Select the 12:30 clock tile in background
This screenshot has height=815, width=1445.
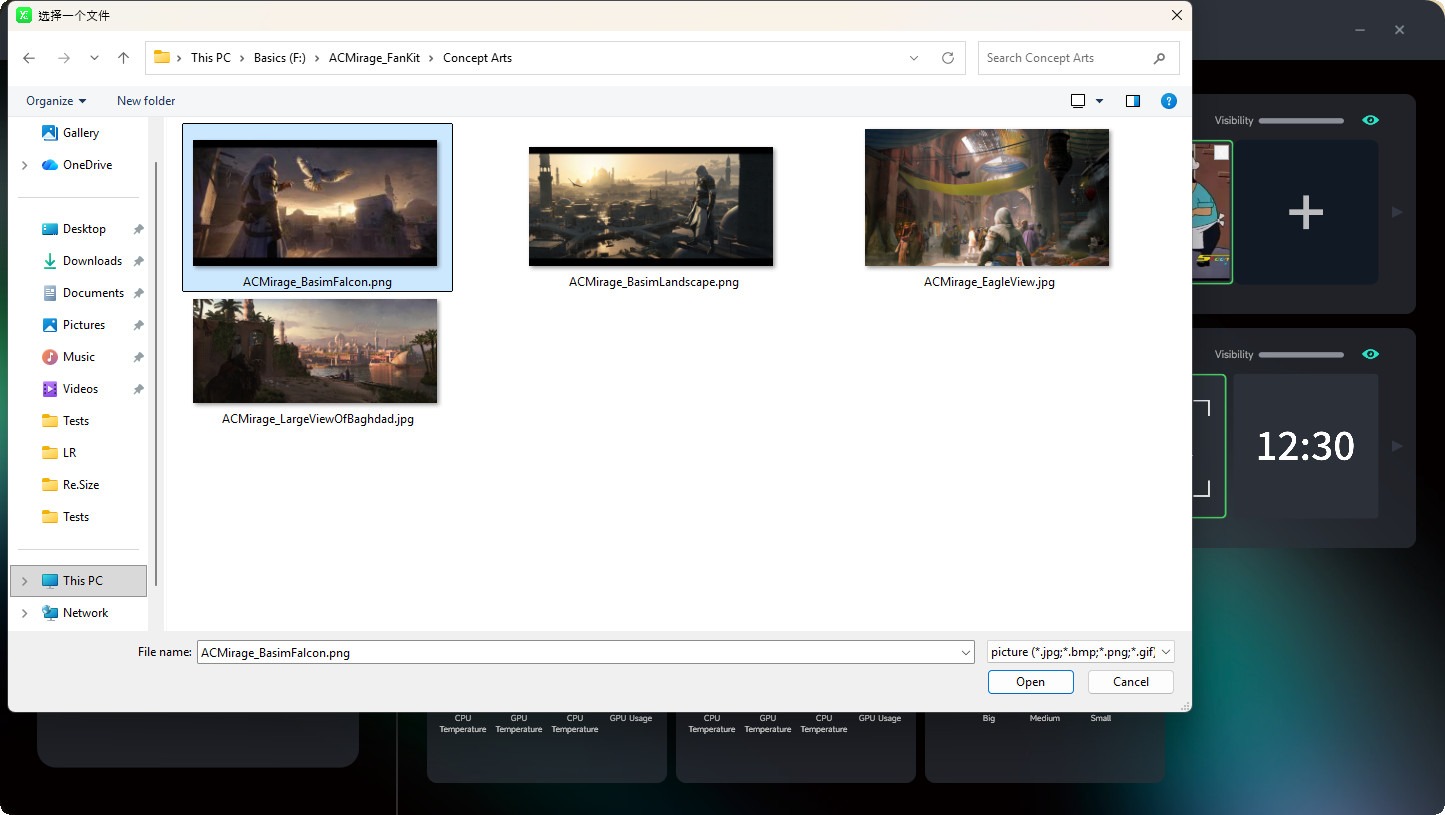point(1305,446)
